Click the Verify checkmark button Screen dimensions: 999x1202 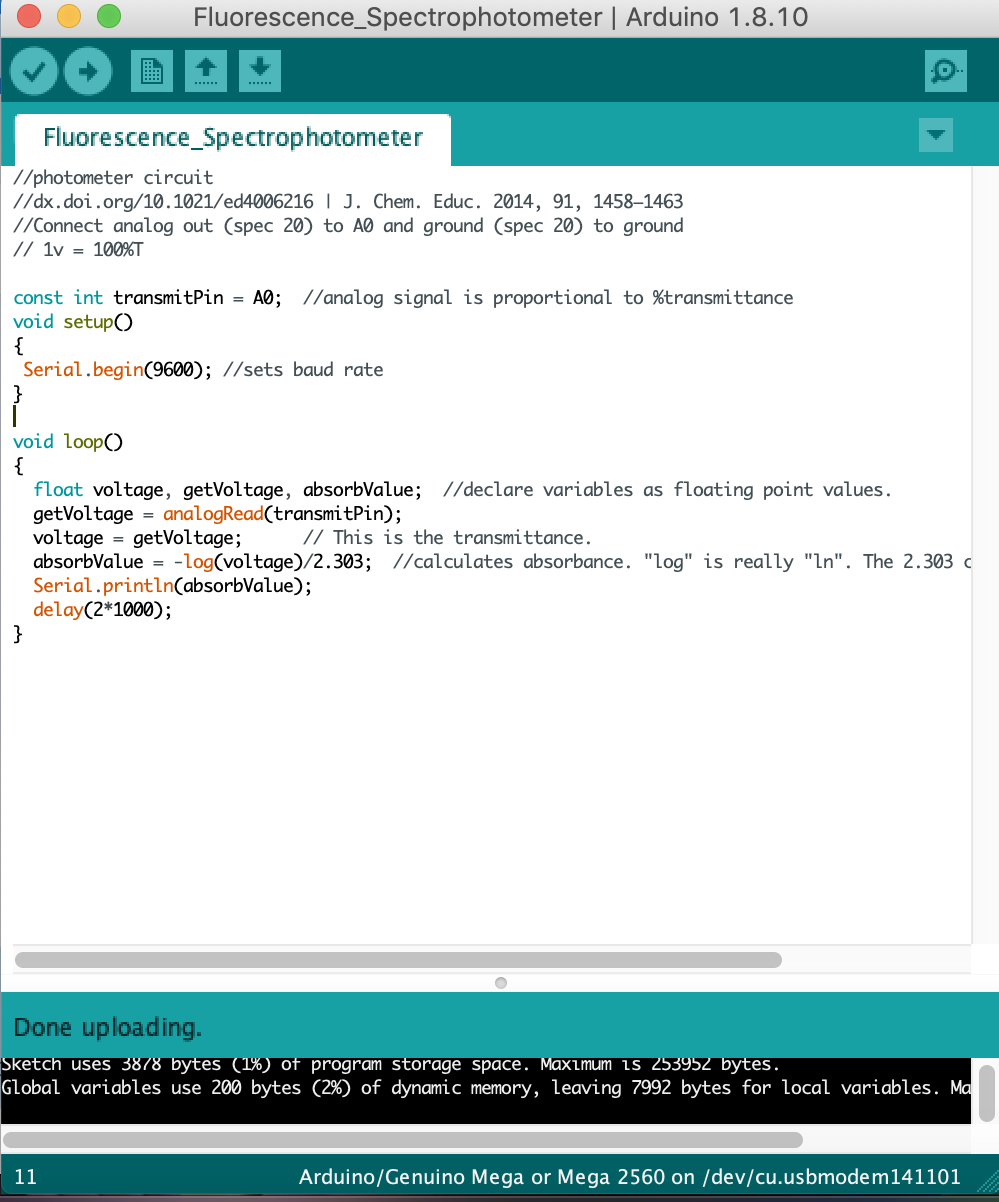click(x=35, y=71)
